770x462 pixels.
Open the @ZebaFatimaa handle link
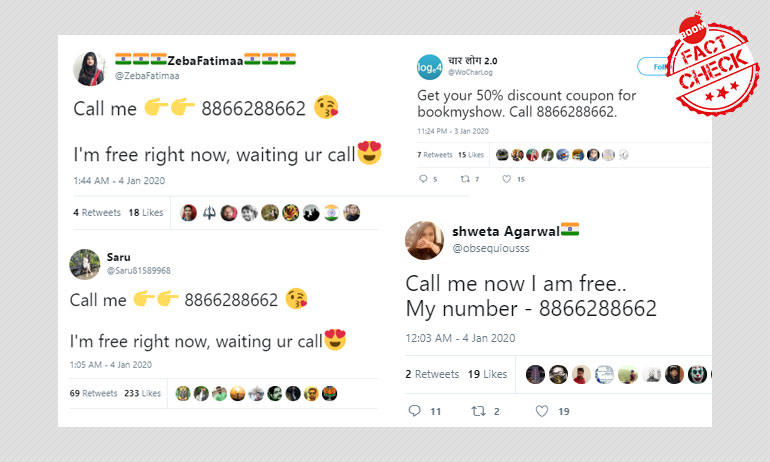(147, 76)
